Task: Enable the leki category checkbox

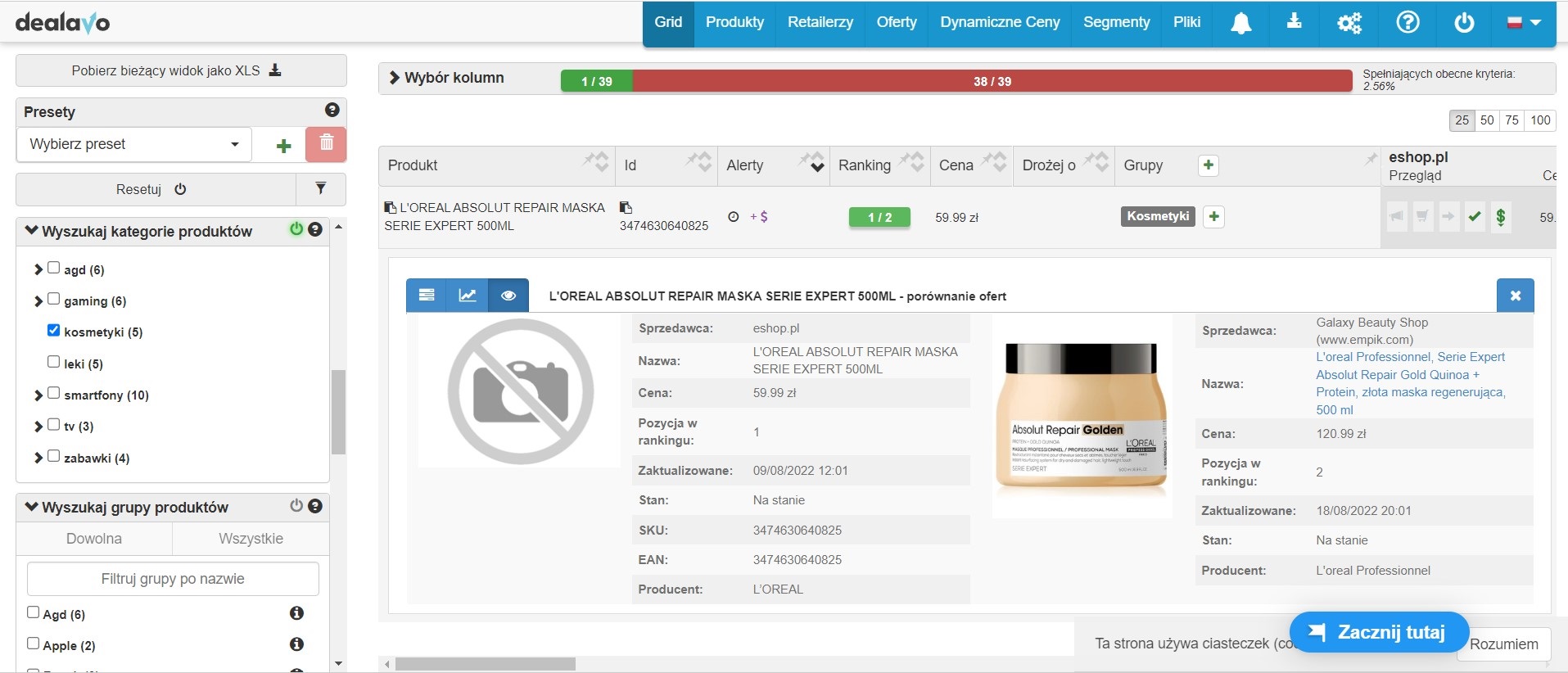Action: [54, 362]
